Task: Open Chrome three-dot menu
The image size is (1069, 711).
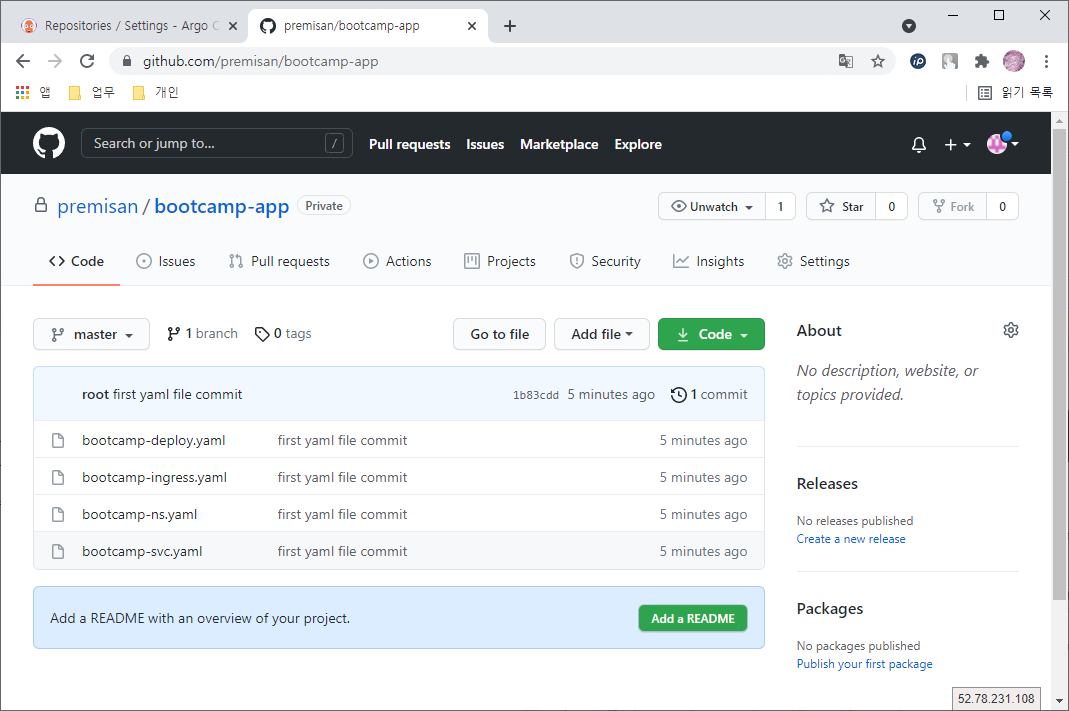Action: click(x=1046, y=61)
